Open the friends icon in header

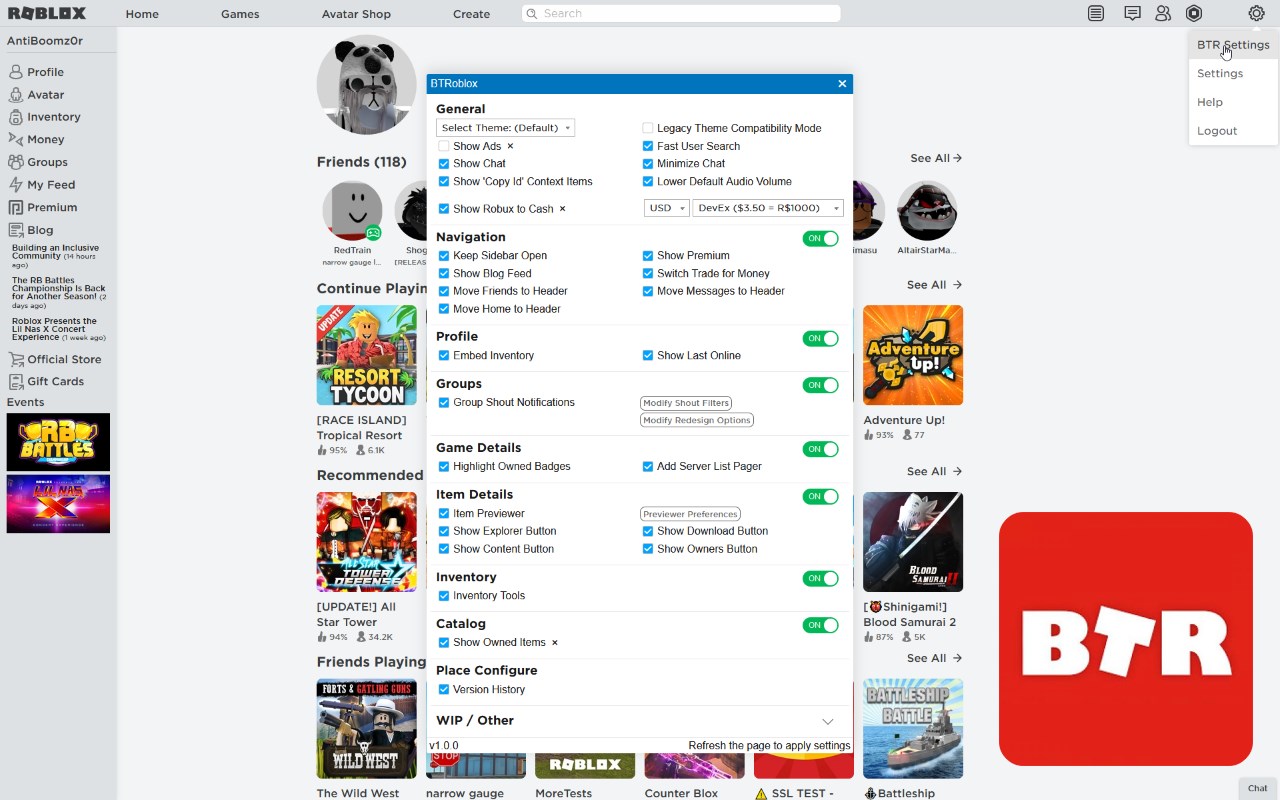click(x=1163, y=13)
